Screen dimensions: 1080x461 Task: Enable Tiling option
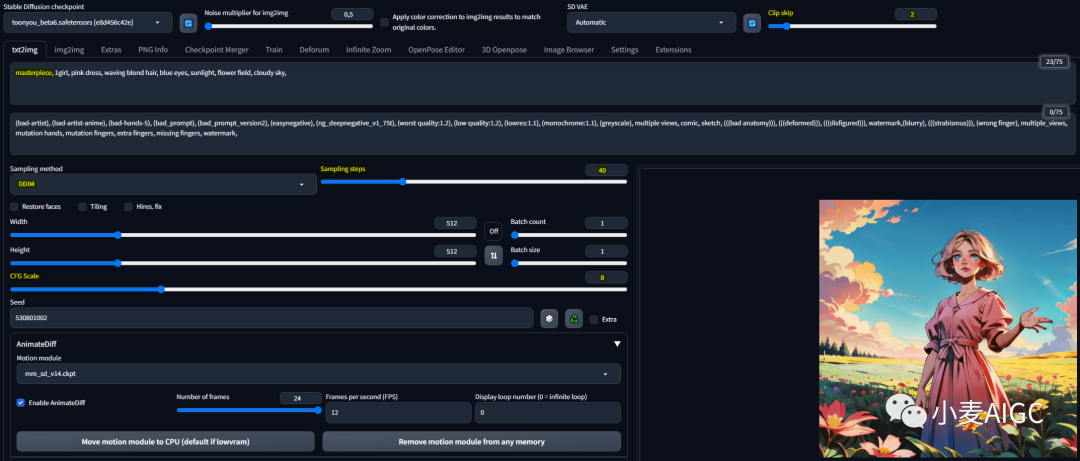coord(83,207)
